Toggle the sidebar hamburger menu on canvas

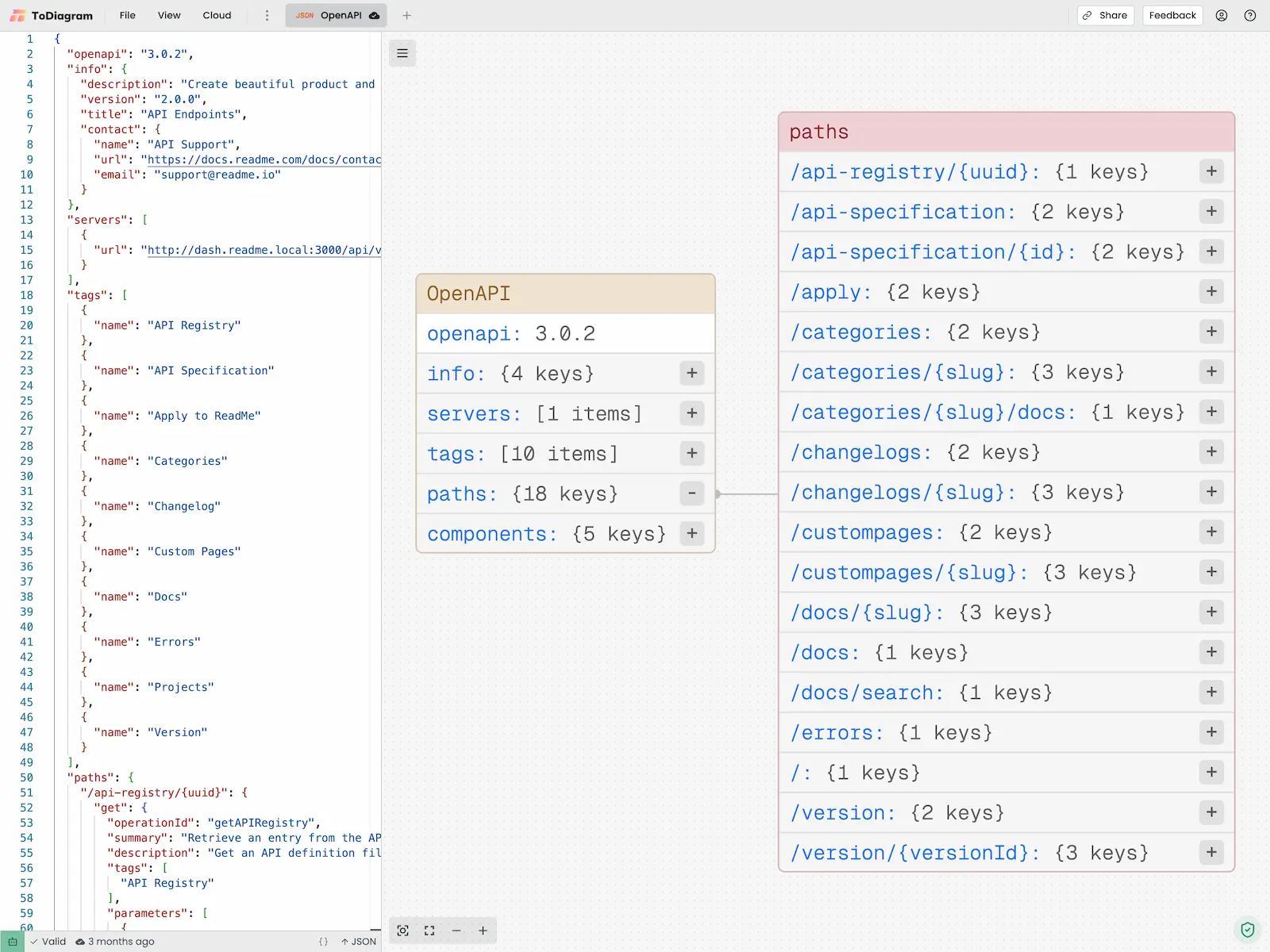(x=402, y=53)
